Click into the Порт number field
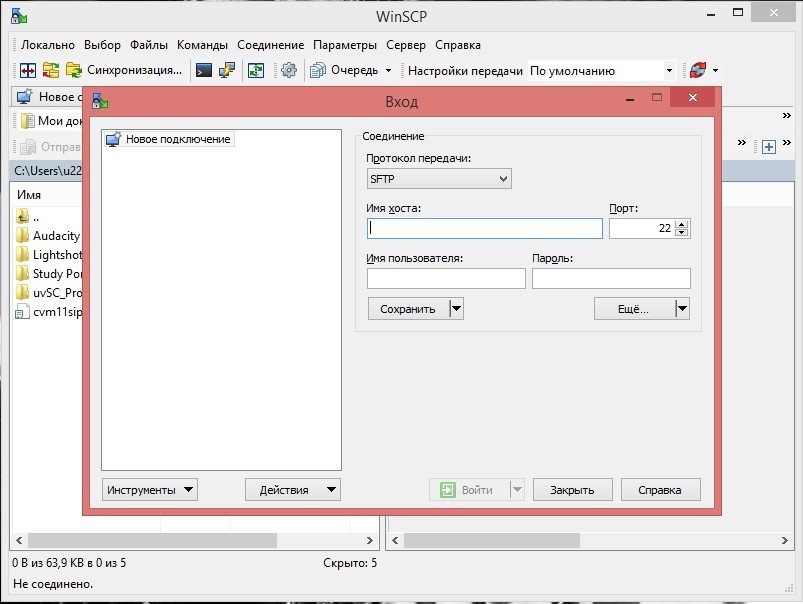The image size is (803, 604). click(x=642, y=228)
